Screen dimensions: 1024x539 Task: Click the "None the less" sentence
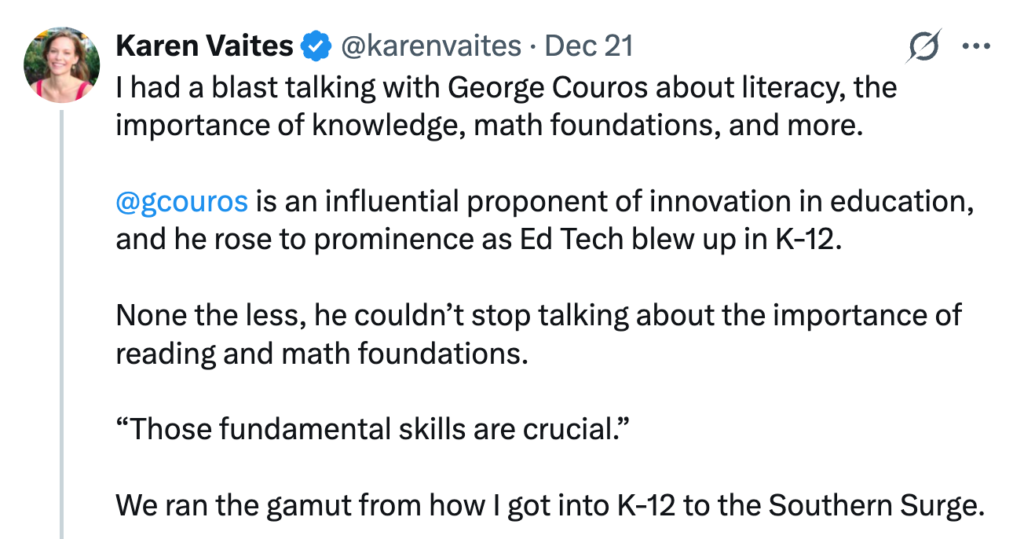538,314
